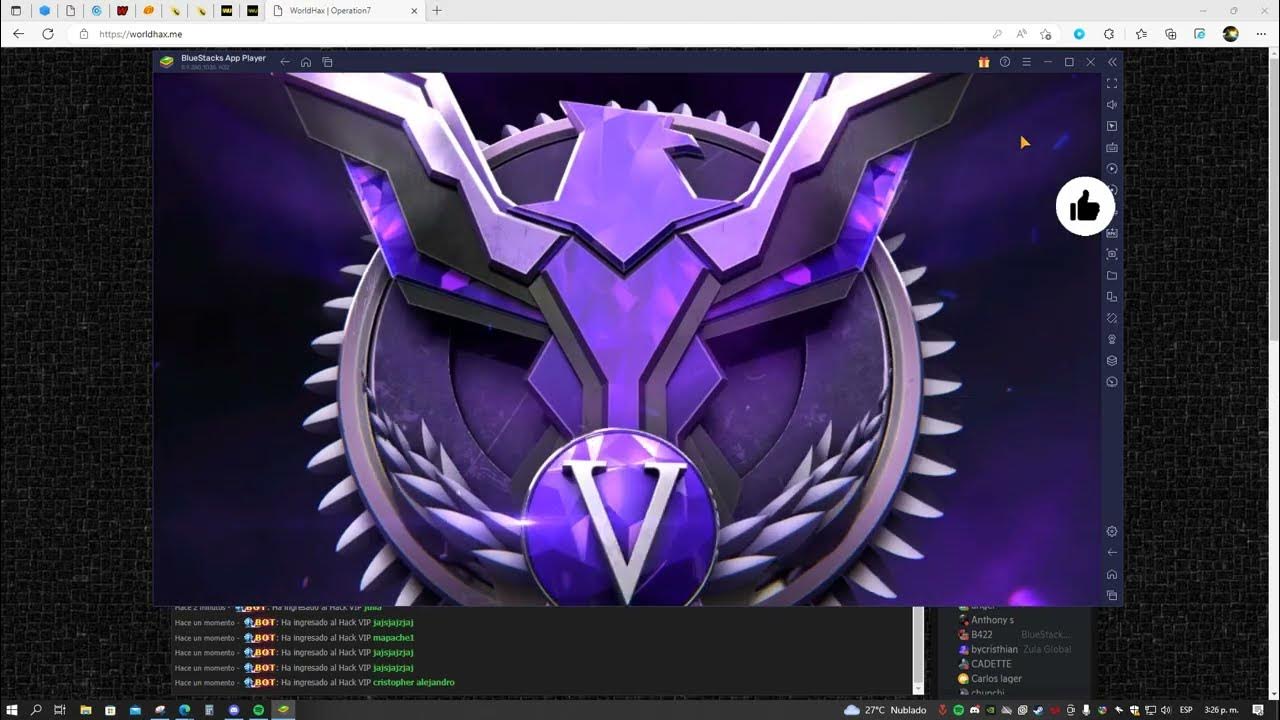Click the Read aloud icon in address bar

pyautogui.click(x=1021, y=34)
